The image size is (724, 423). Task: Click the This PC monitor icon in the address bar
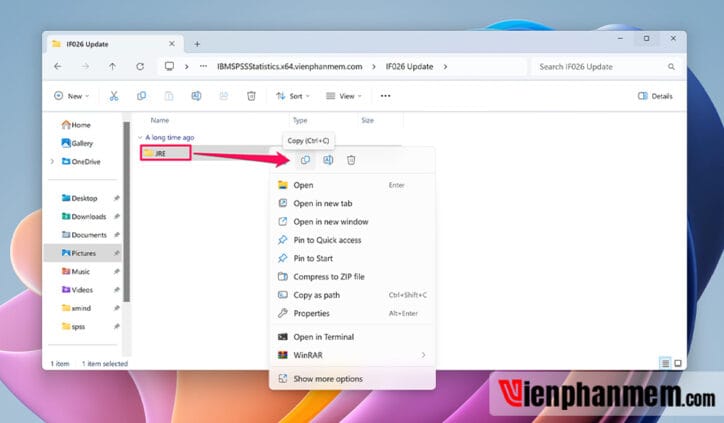pyautogui.click(x=169, y=66)
